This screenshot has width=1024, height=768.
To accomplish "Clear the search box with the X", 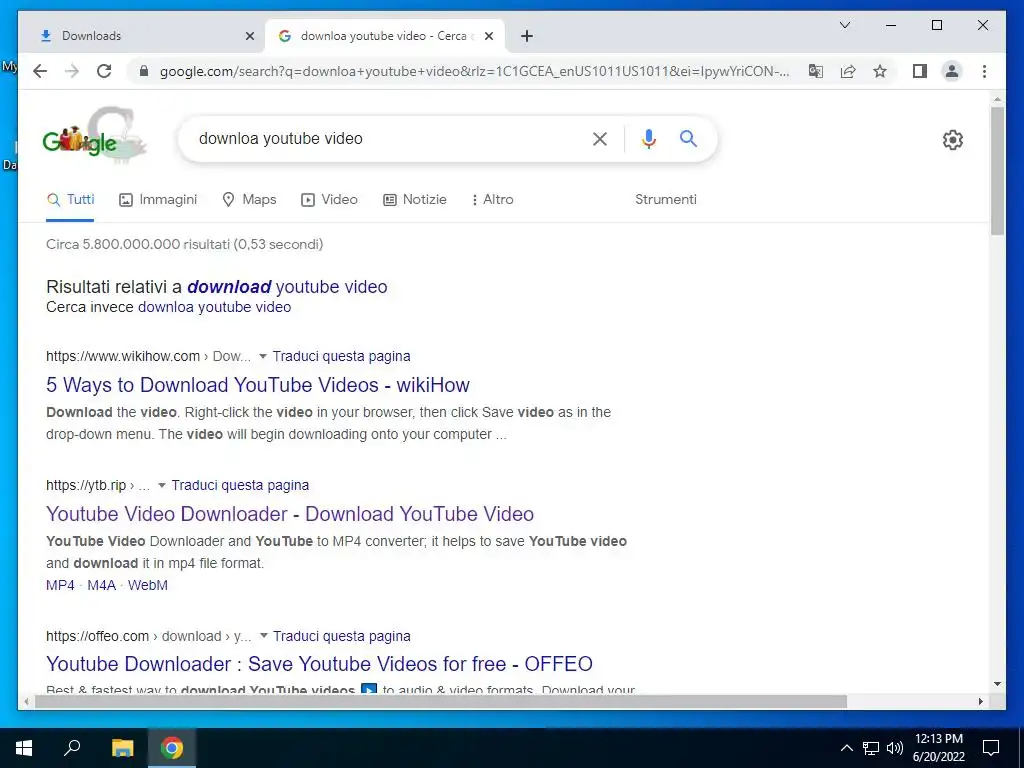I will [600, 138].
